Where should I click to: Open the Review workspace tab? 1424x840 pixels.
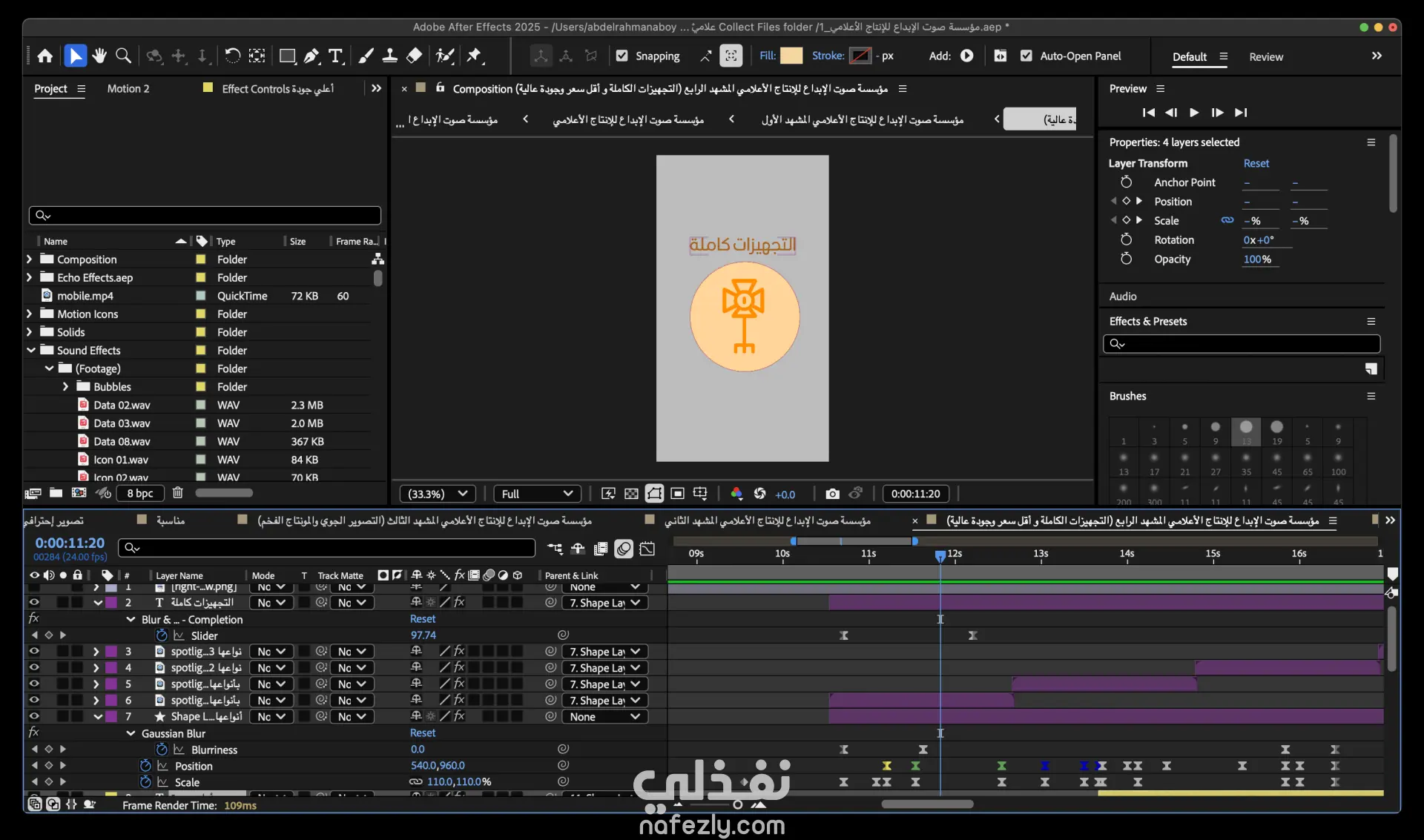1265,56
